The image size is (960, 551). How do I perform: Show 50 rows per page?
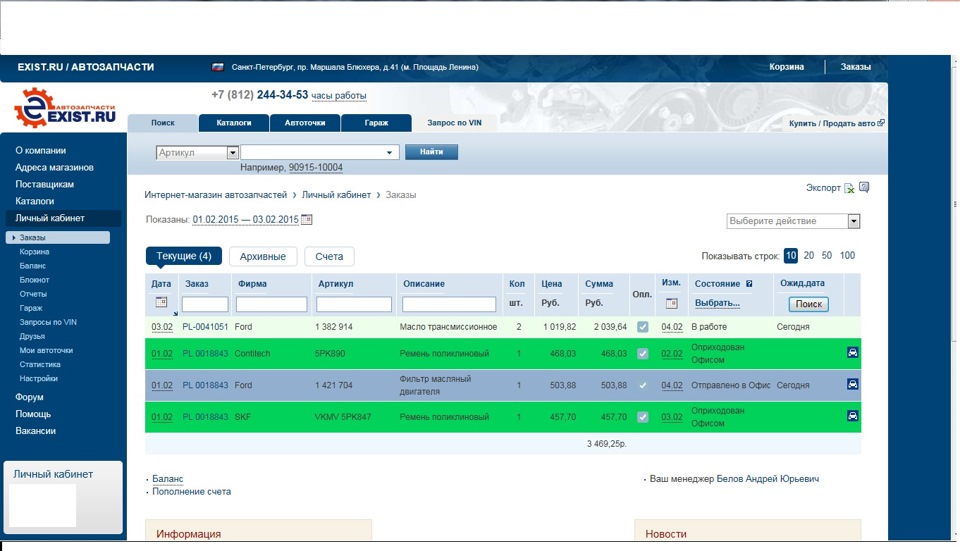click(827, 255)
